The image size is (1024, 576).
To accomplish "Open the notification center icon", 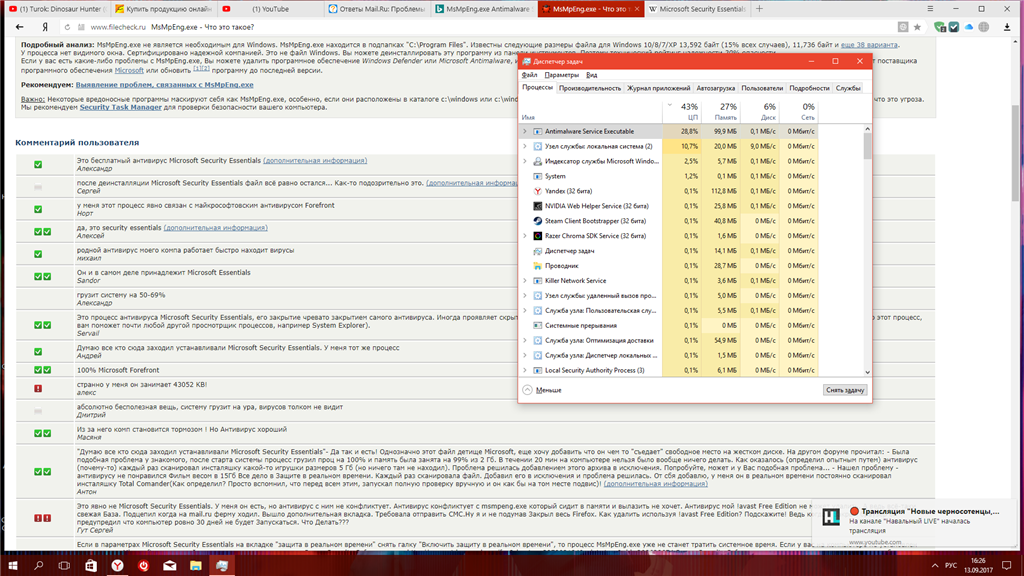I will pyautogui.click(x=1007, y=566).
